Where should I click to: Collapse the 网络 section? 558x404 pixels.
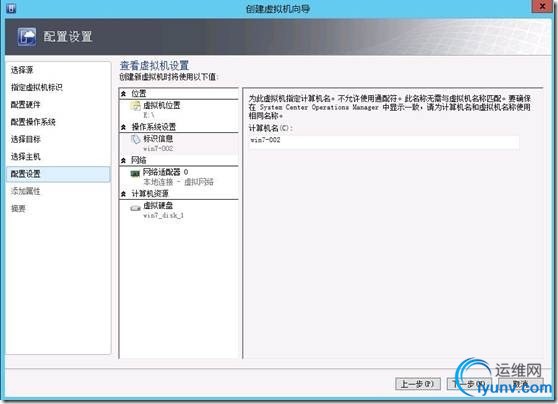pyautogui.click(x=123, y=161)
